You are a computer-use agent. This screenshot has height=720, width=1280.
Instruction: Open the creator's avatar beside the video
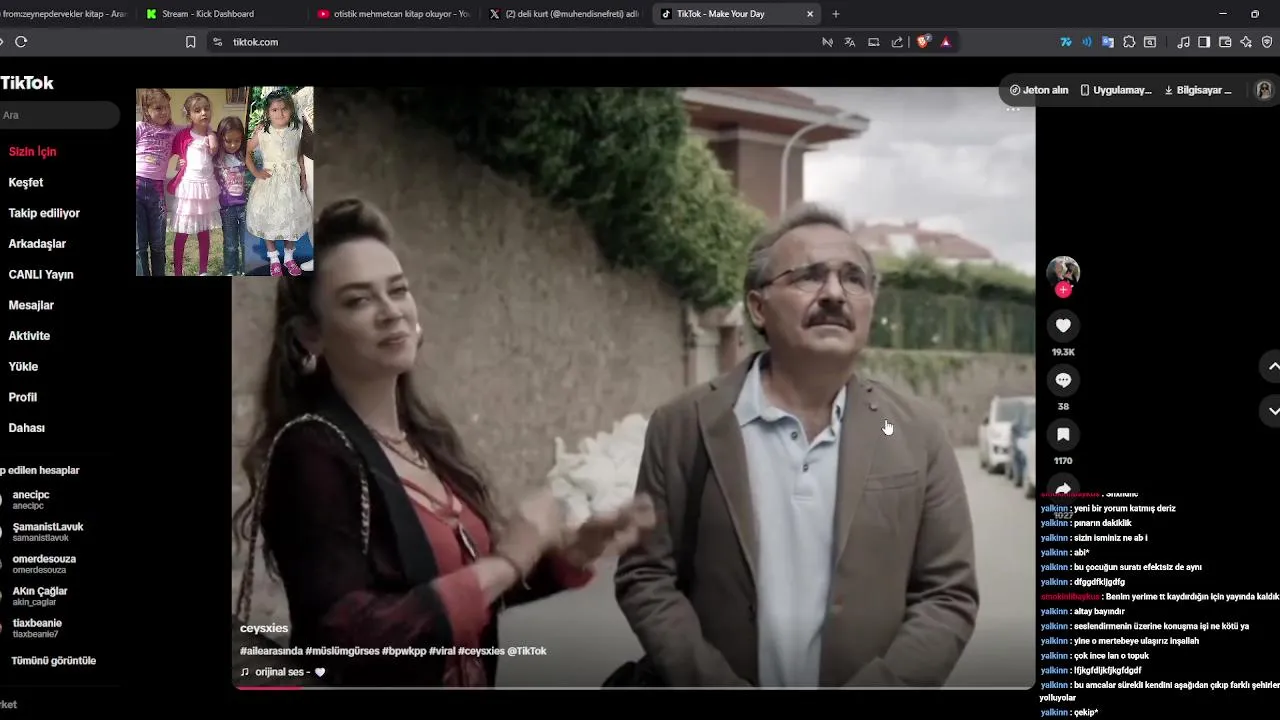click(x=1063, y=272)
